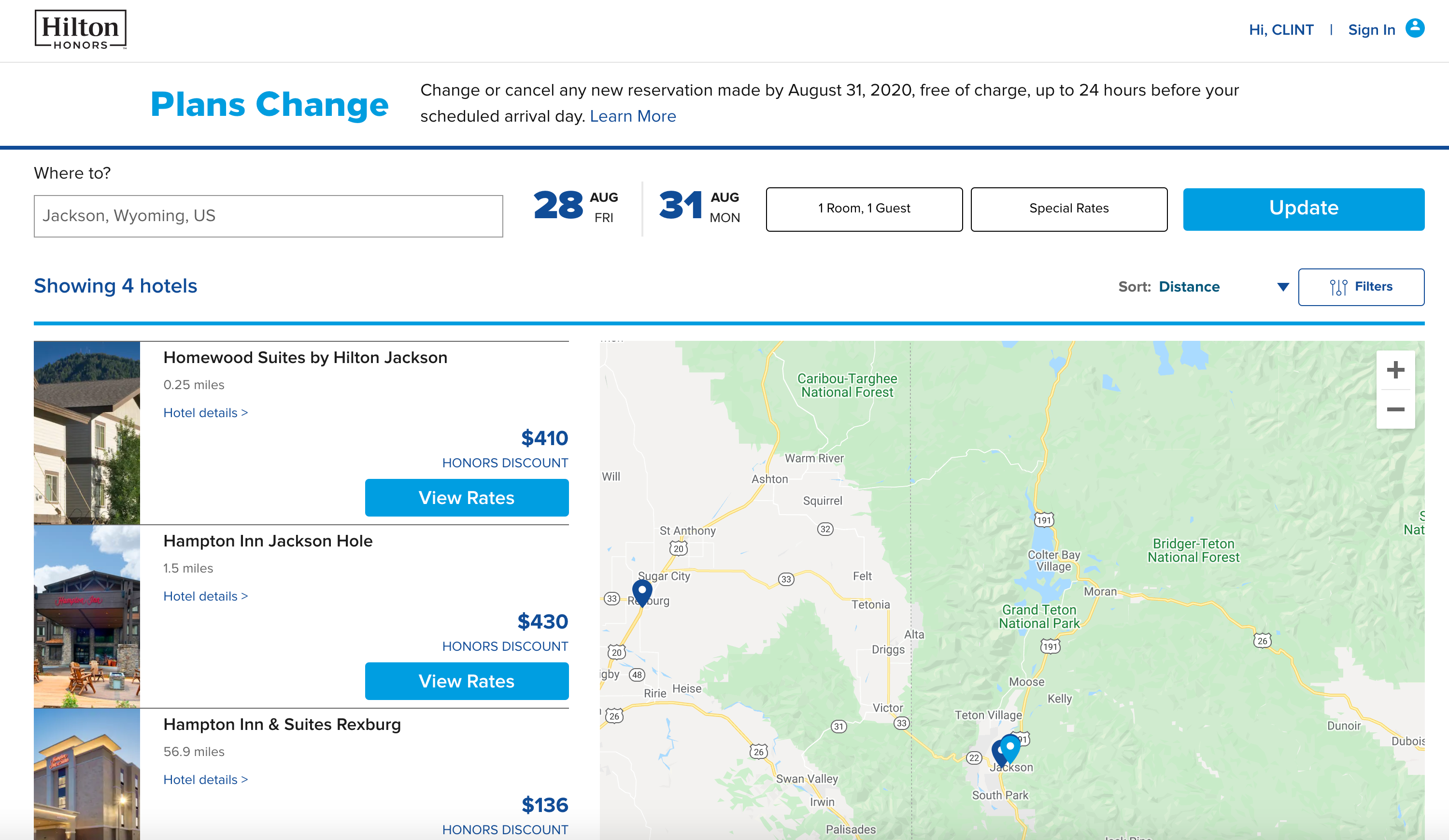Click the Homewood Suites hotel photo
Screen dimensions: 1449x840
click(87, 432)
